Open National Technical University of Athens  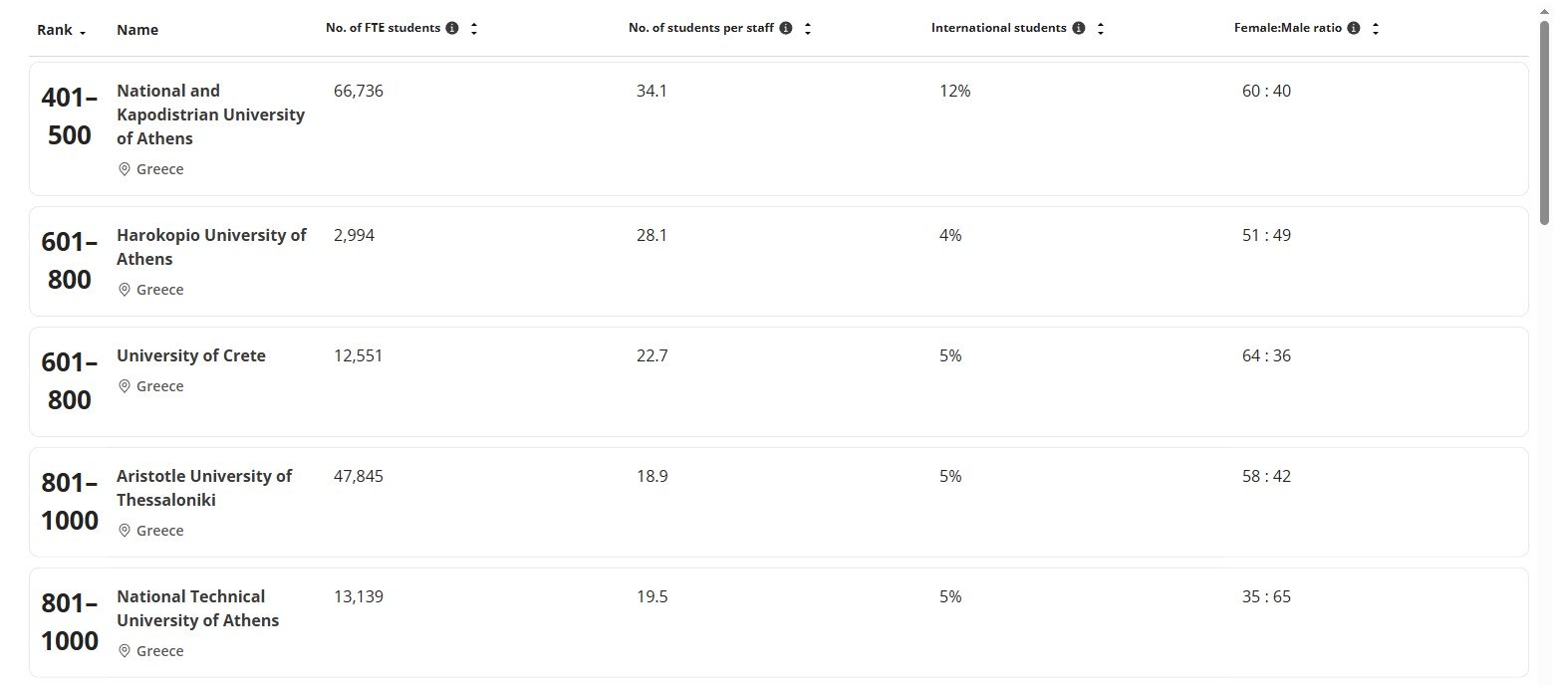click(x=197, y=608)
